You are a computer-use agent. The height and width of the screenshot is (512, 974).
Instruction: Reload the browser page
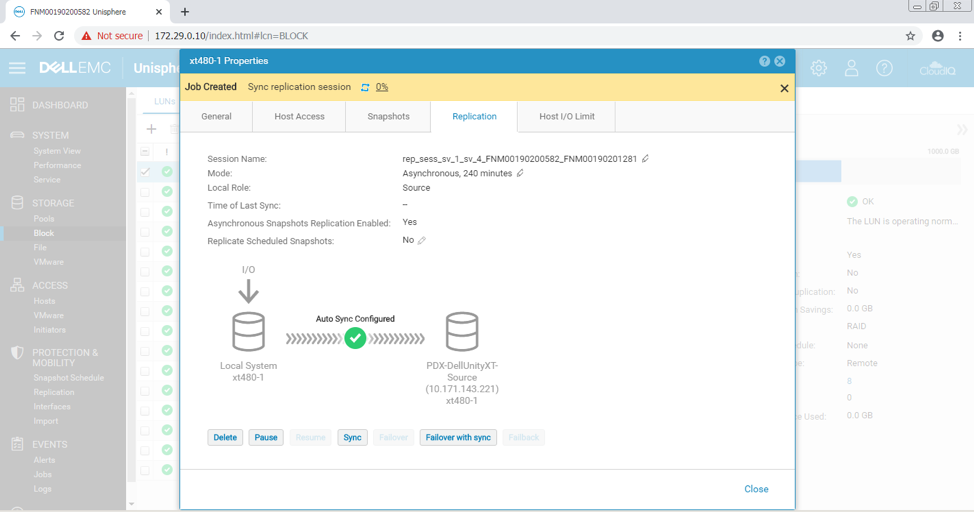tap(59, 36)
